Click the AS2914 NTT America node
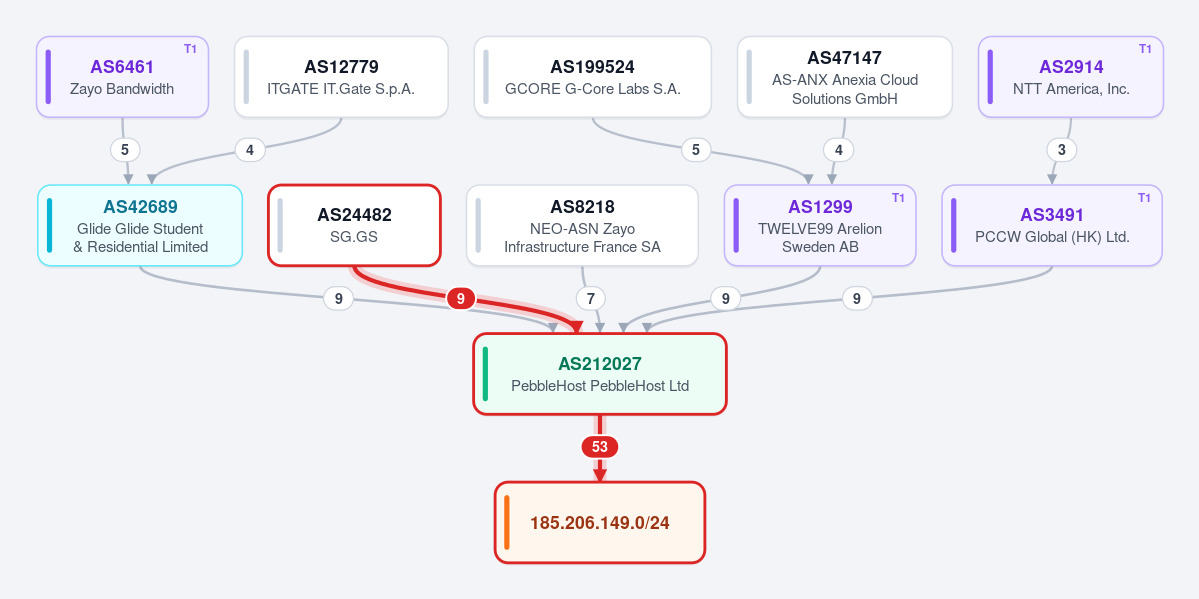 1071,77
